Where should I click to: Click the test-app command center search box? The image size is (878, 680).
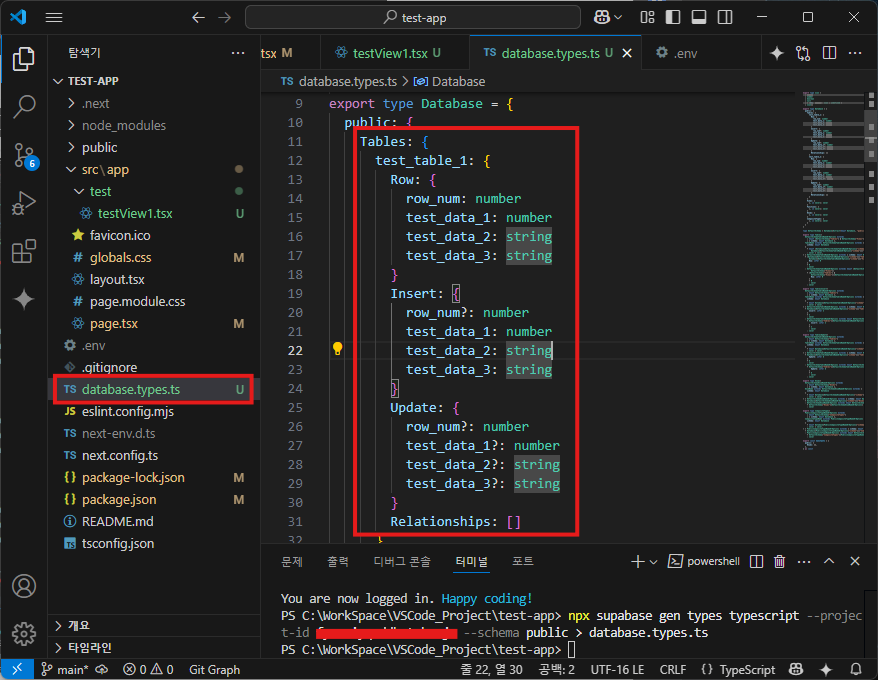coord(413,17)
